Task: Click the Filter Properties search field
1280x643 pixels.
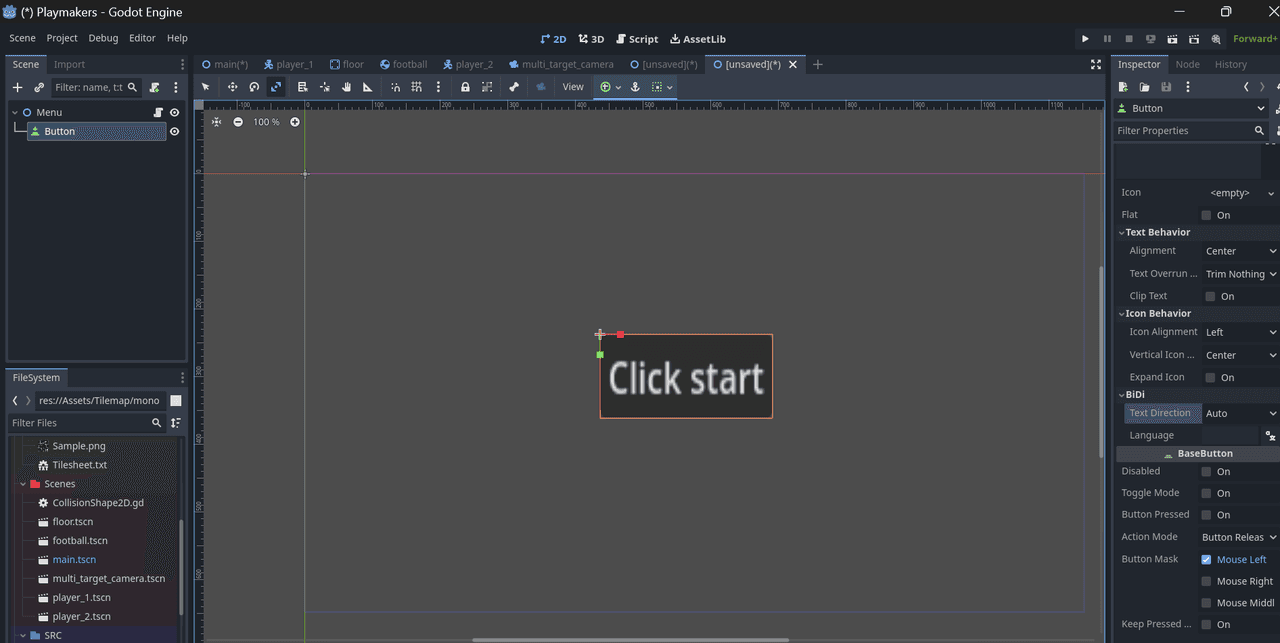Action: pyautogui.click(x=1182, y=131)
